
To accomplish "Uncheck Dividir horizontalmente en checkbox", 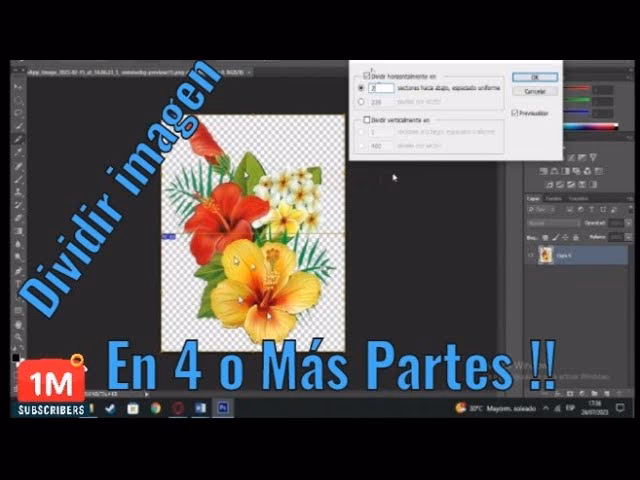I will pos(367,76).
